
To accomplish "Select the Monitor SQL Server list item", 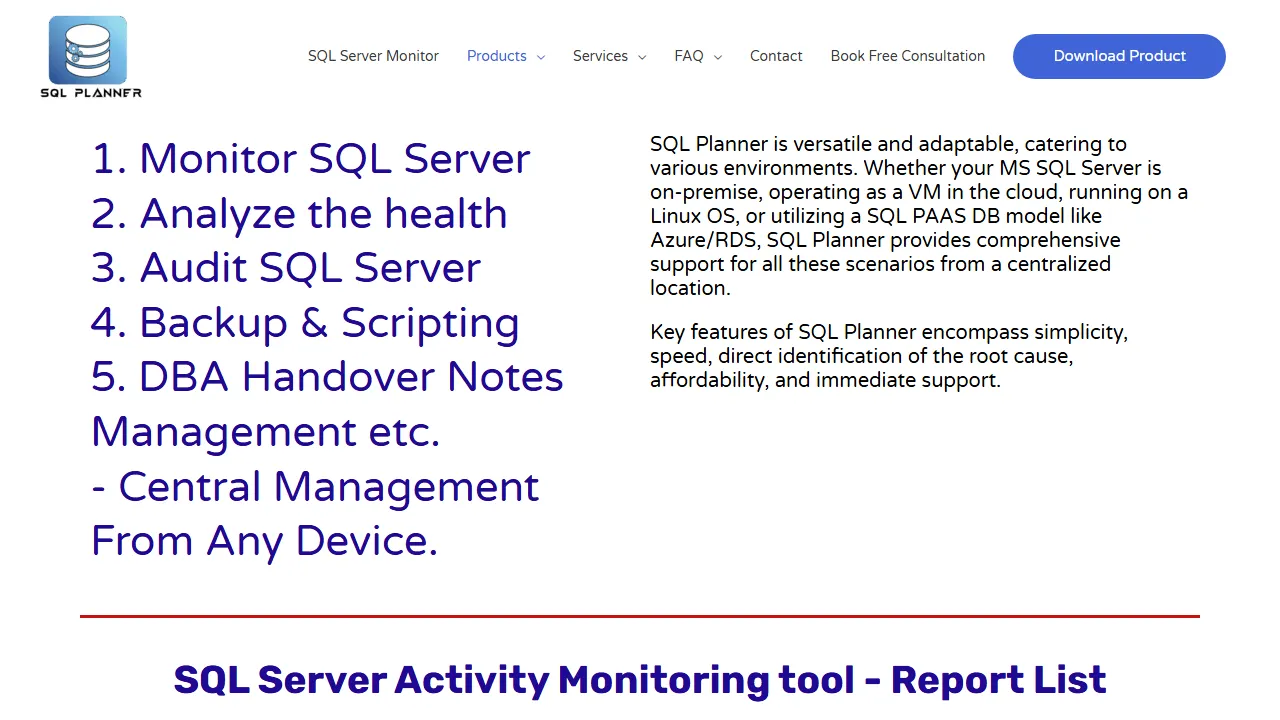I will click(x=311, y=158).
